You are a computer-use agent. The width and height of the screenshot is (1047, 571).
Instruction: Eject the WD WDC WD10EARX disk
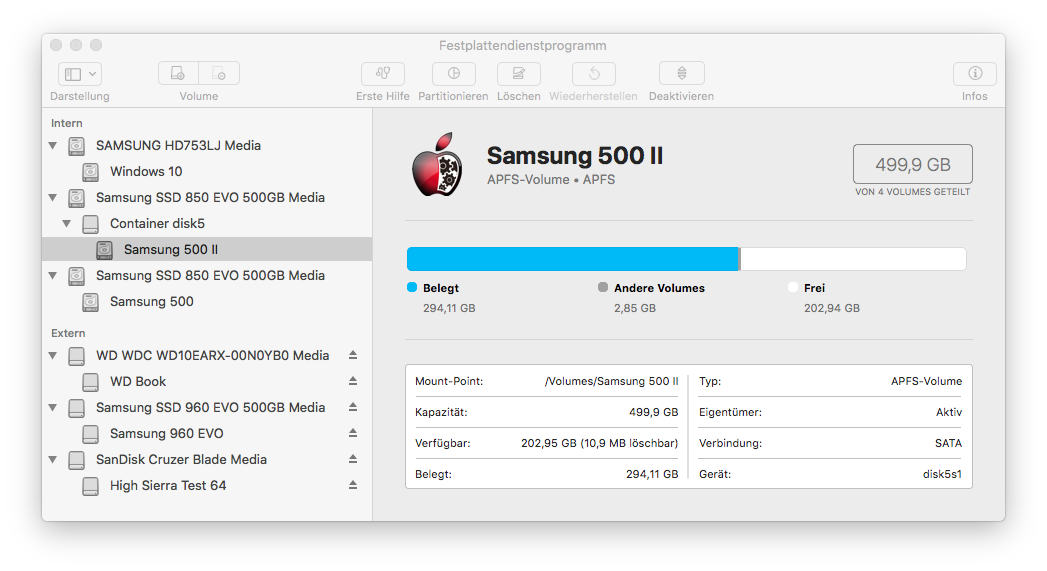pos(353,355)
